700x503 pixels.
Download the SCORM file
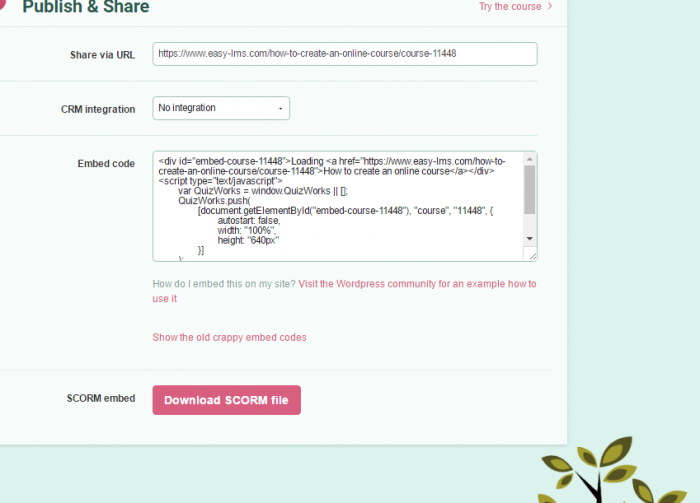(x=226, y=400)
